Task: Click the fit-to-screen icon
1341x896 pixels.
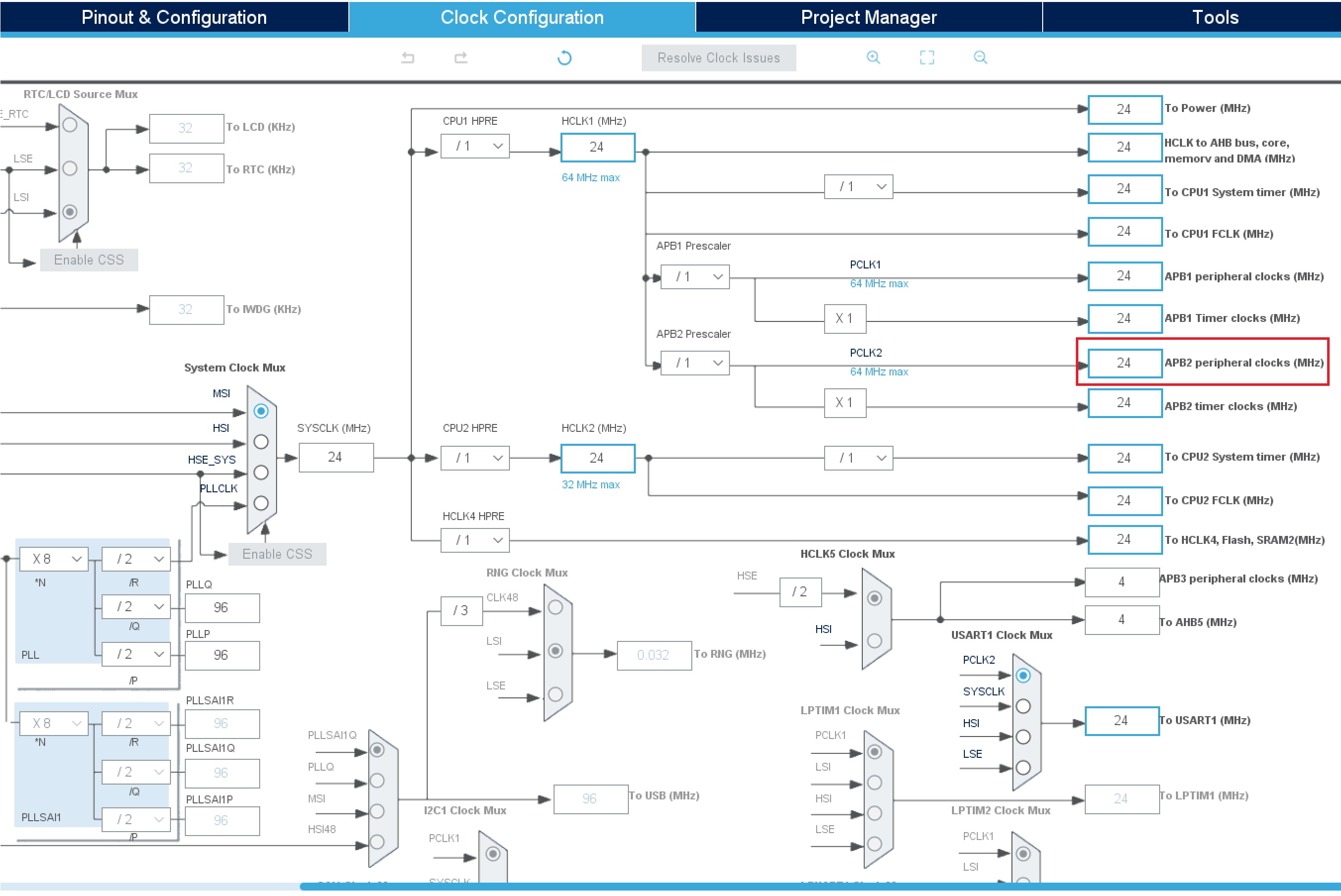Action: (x=927, y=57)
